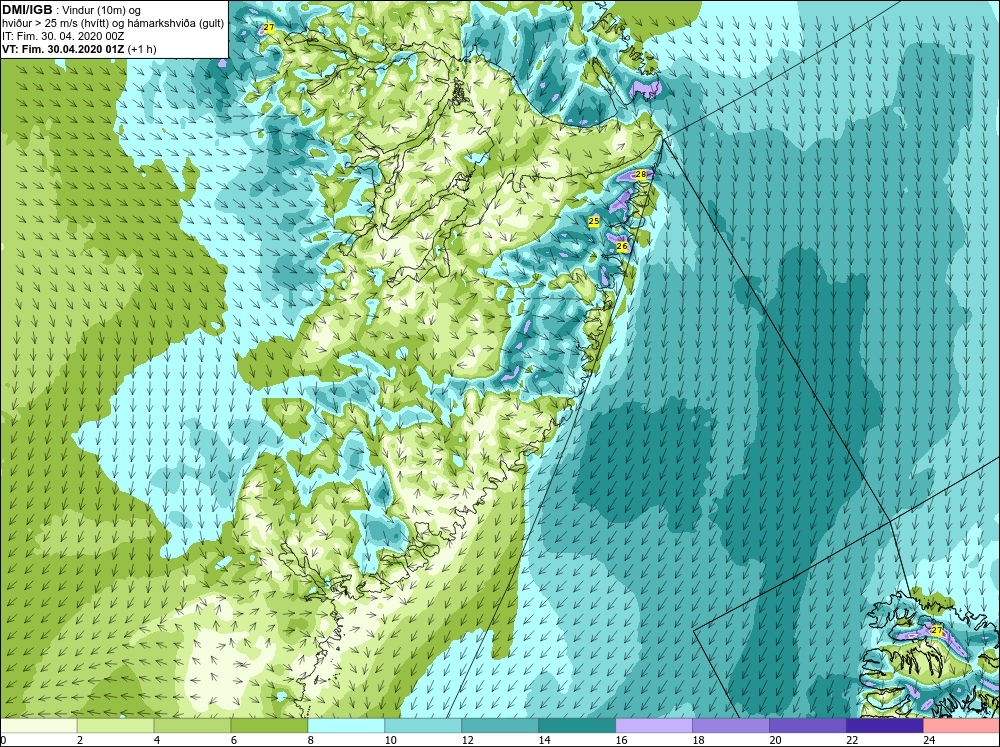The height and width of the screenshot is (747, 1000).
Task: Click the legend scale number 12
Action: [467, 740]
